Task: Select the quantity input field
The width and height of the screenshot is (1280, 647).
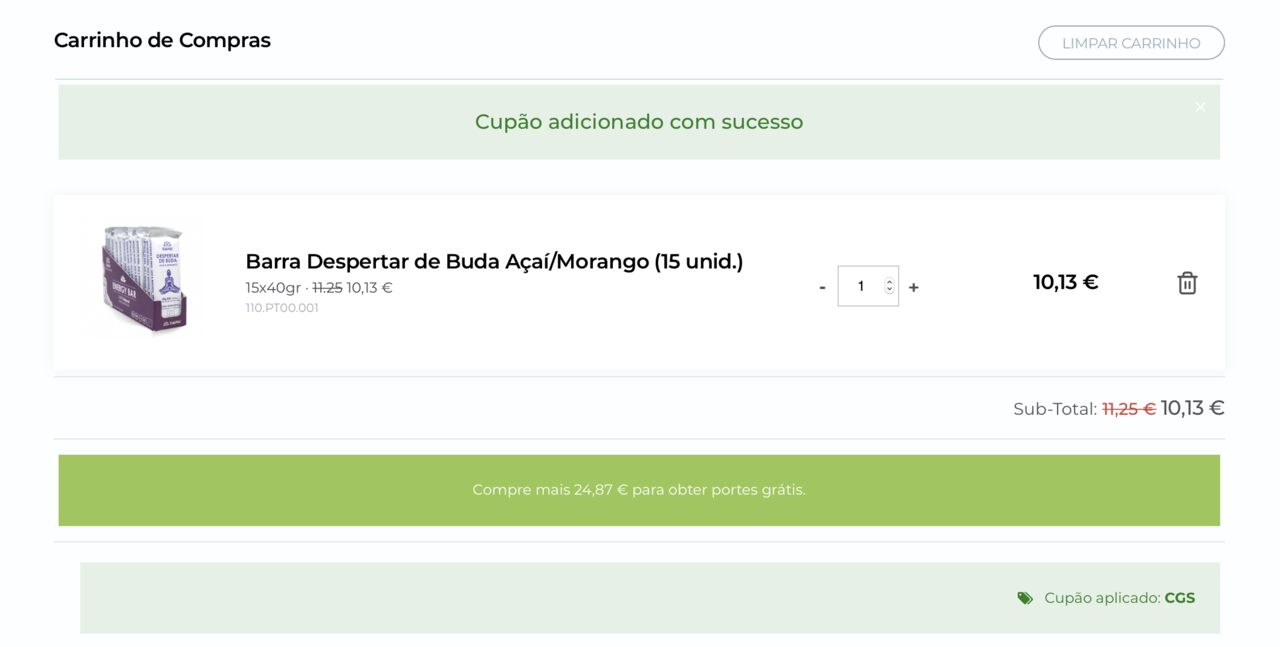Action: pyautogui.click(x=862, y=286)
